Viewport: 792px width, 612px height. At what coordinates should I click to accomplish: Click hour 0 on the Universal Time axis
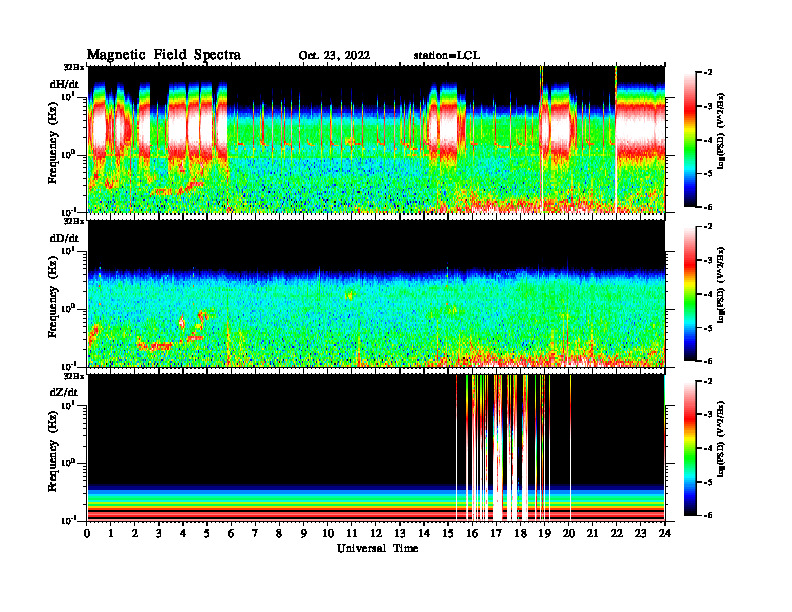[88, 533]
